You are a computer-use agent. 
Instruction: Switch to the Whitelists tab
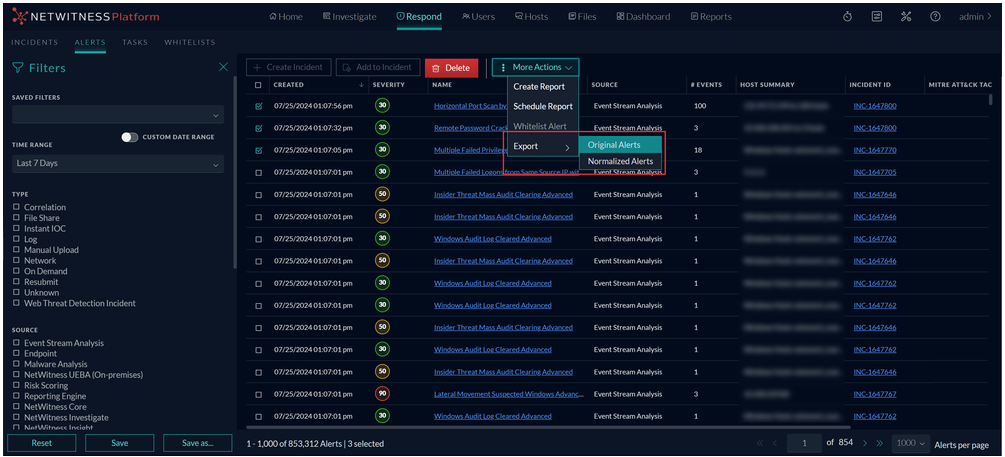pyautogui.click(x=190, y=42)
